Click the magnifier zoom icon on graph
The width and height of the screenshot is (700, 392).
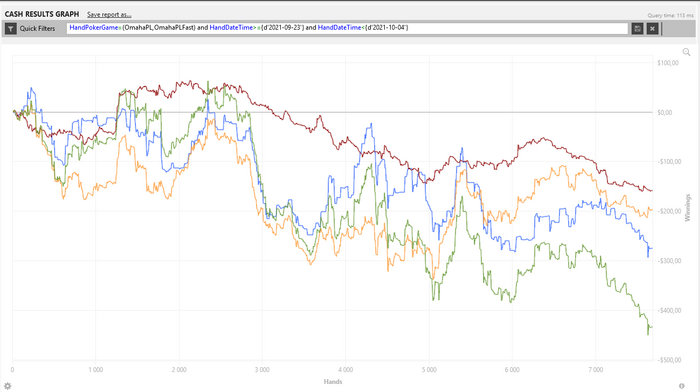[x=687, y=52]
